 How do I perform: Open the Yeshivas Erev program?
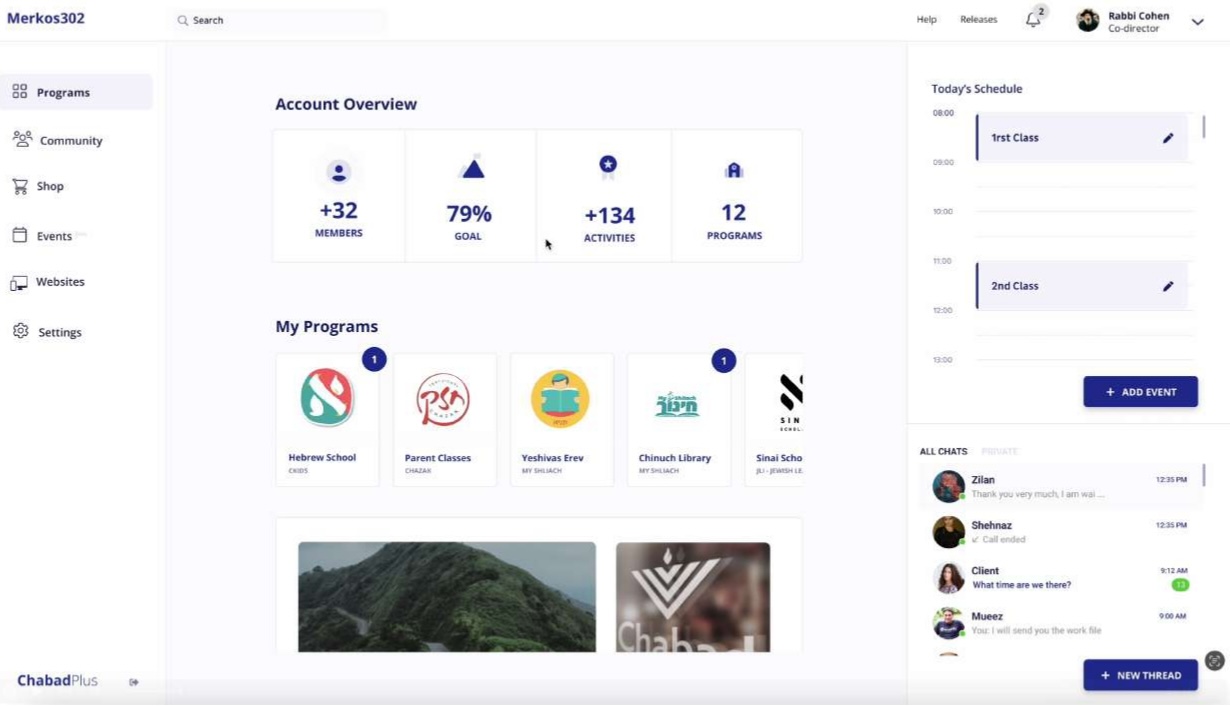[x=561, y=420]
